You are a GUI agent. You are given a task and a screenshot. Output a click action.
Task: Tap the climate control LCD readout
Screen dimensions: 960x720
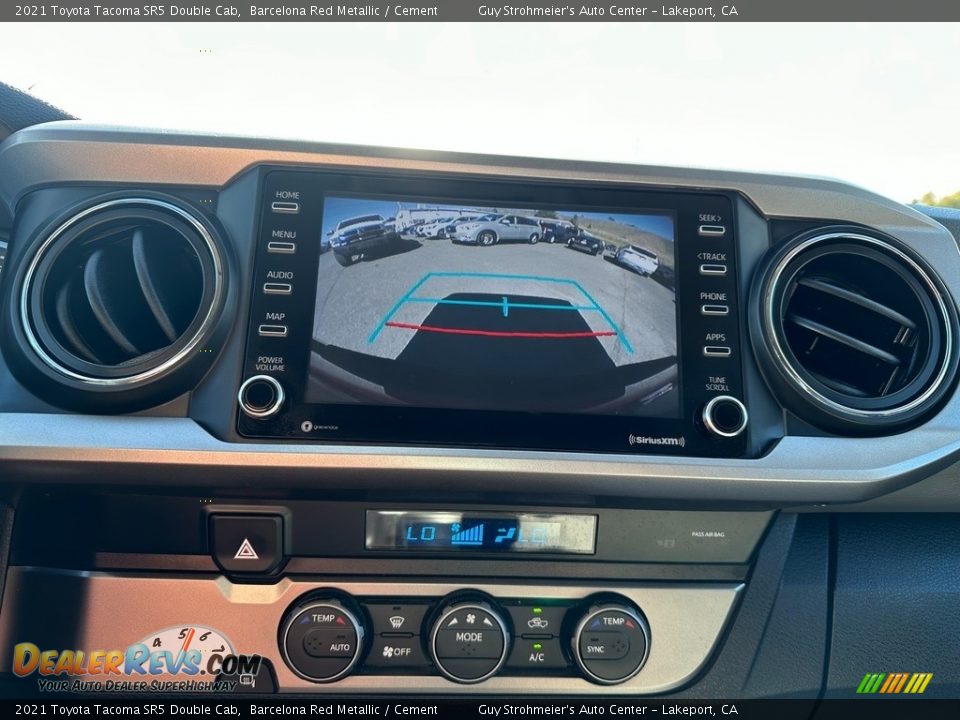point(481,533)
